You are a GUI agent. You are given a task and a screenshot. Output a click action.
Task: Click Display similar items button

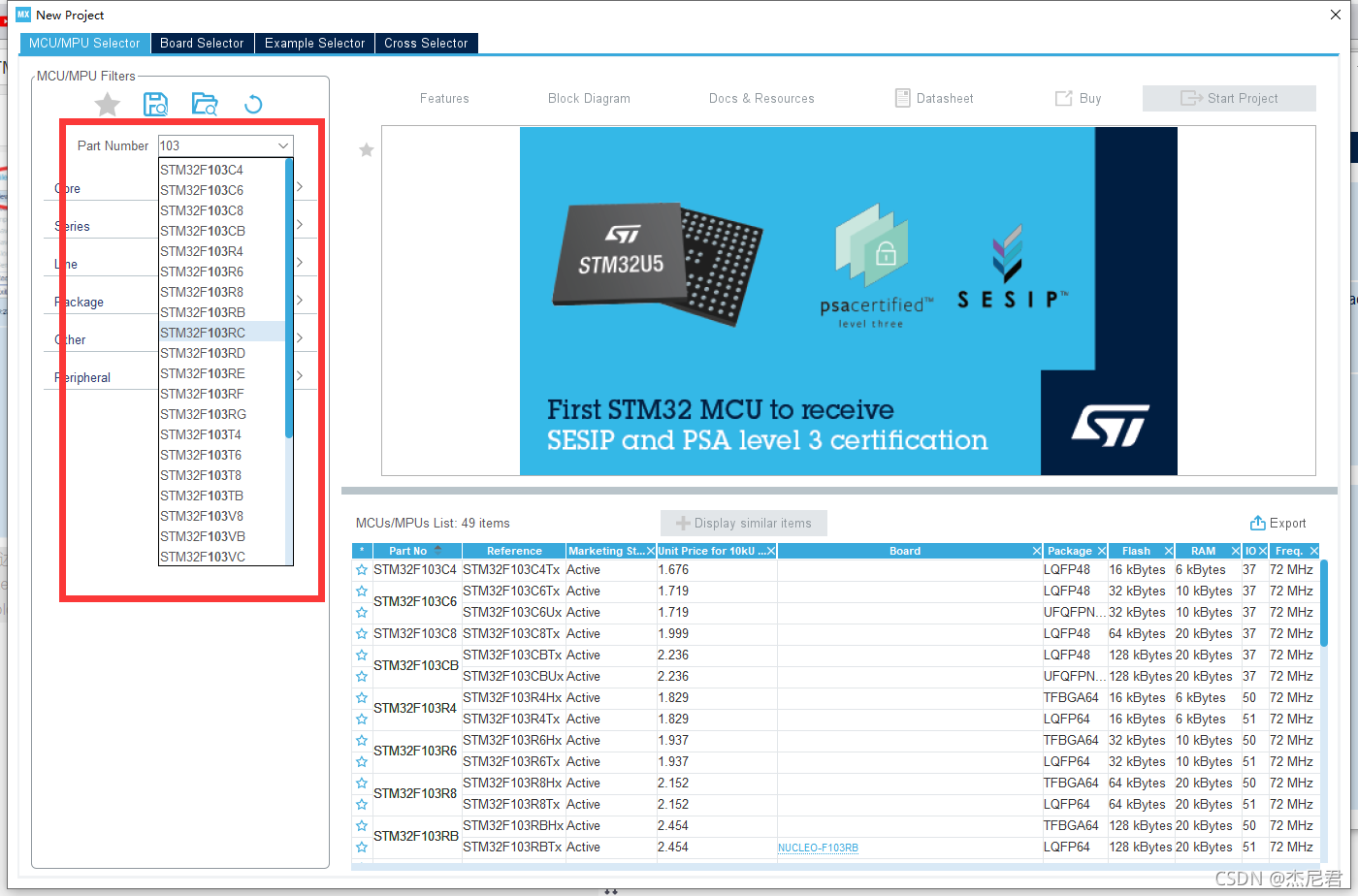point(744,523)
